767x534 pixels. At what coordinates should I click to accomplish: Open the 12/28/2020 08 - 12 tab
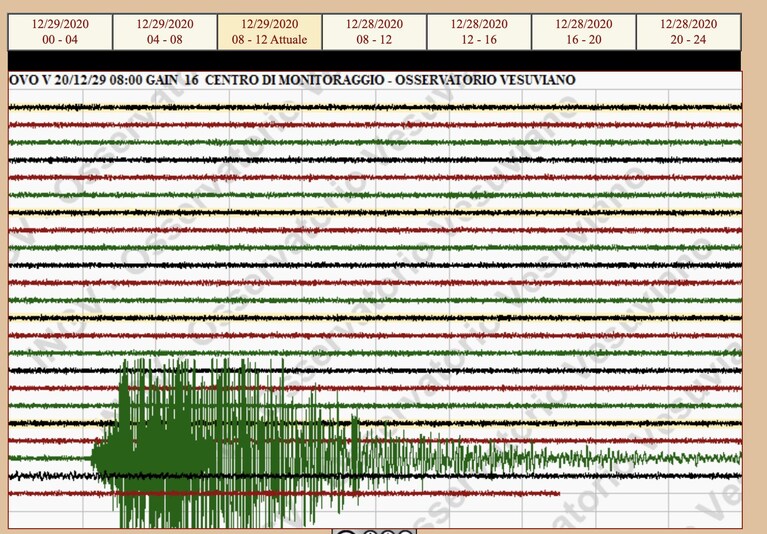374,32
